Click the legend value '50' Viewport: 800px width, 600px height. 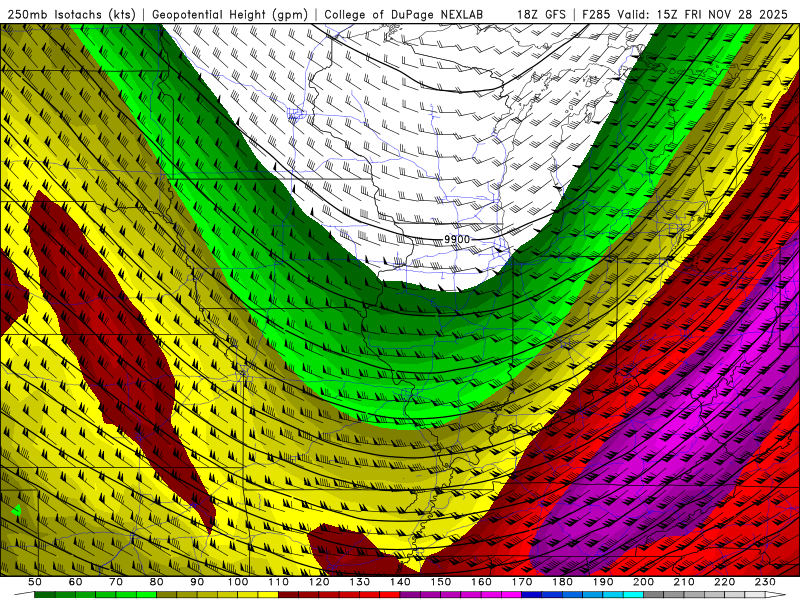(35, 582)
